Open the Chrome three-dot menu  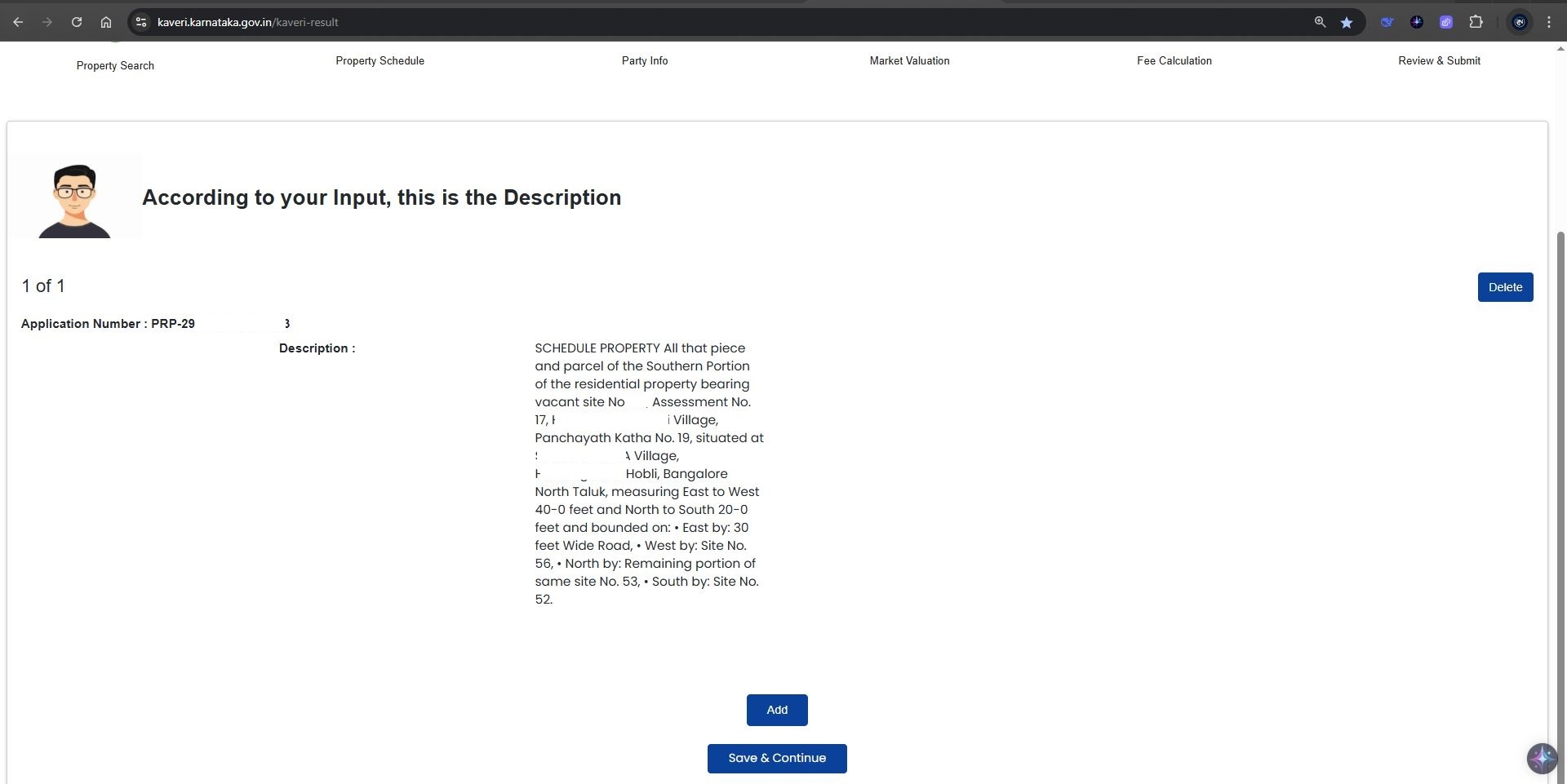point(1549,22)
